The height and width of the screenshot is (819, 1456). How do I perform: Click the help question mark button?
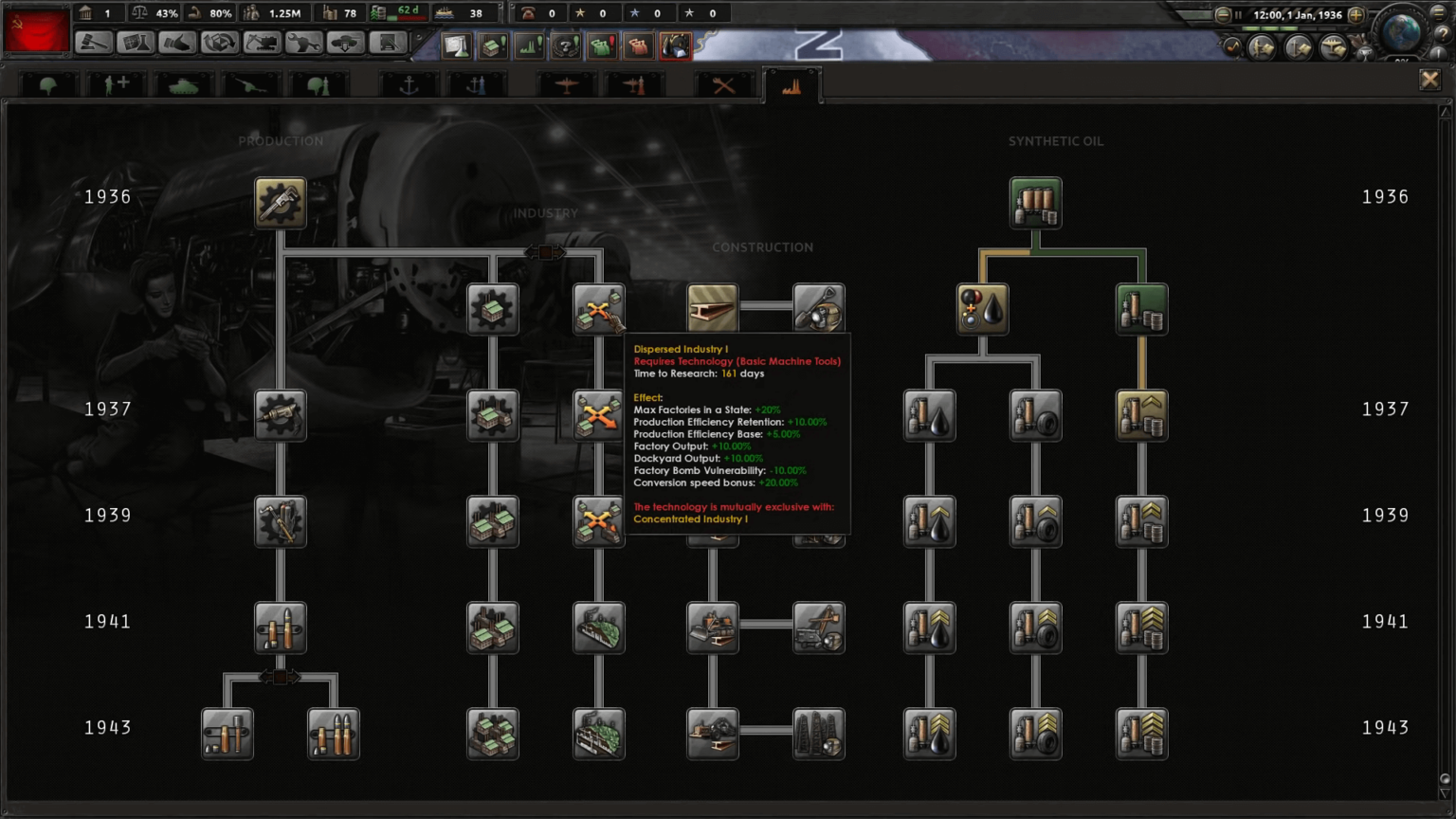tap(1443, 33)
